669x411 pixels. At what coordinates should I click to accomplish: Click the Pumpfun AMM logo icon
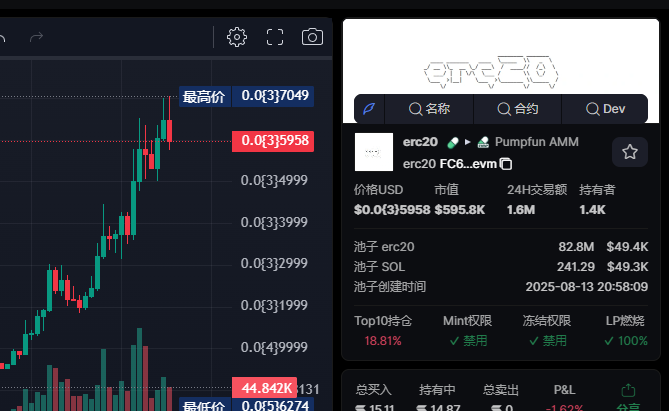(483, 142)
